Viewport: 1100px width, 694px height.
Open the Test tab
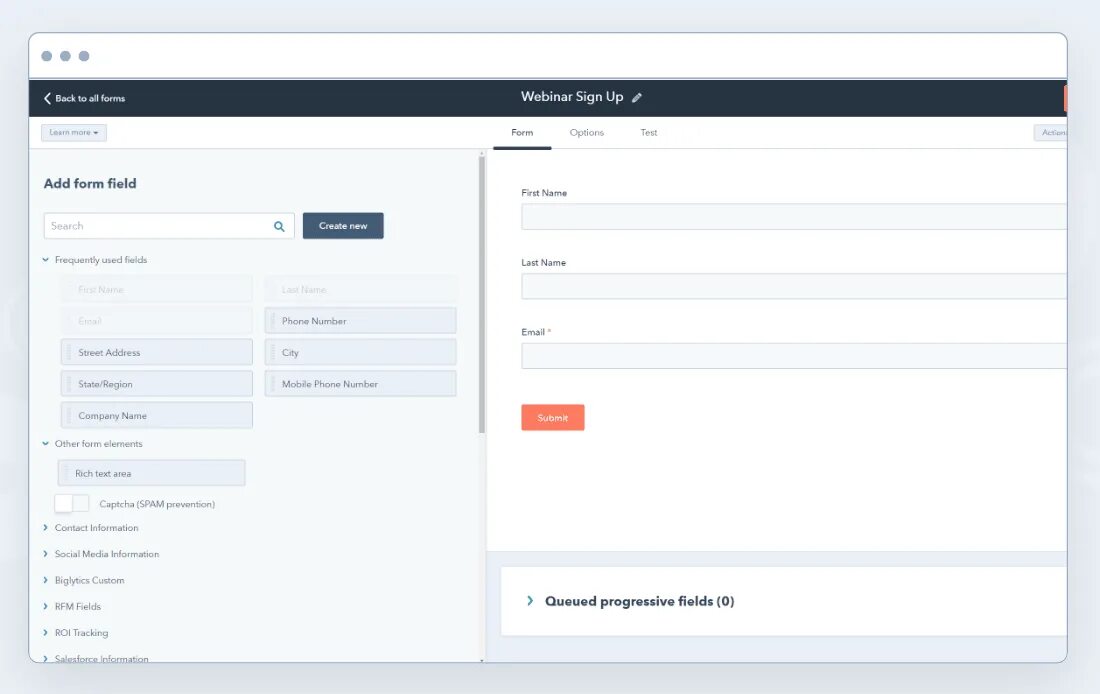648,132
